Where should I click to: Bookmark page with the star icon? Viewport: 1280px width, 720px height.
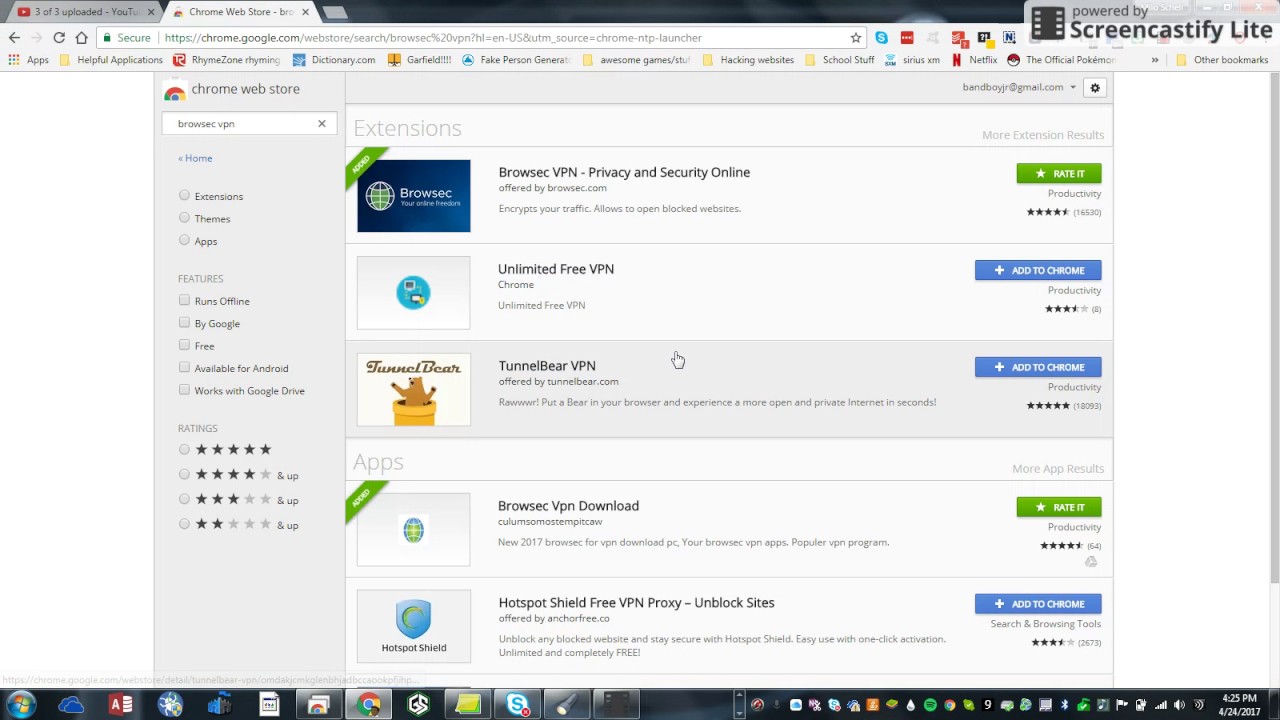pos(856,38)
